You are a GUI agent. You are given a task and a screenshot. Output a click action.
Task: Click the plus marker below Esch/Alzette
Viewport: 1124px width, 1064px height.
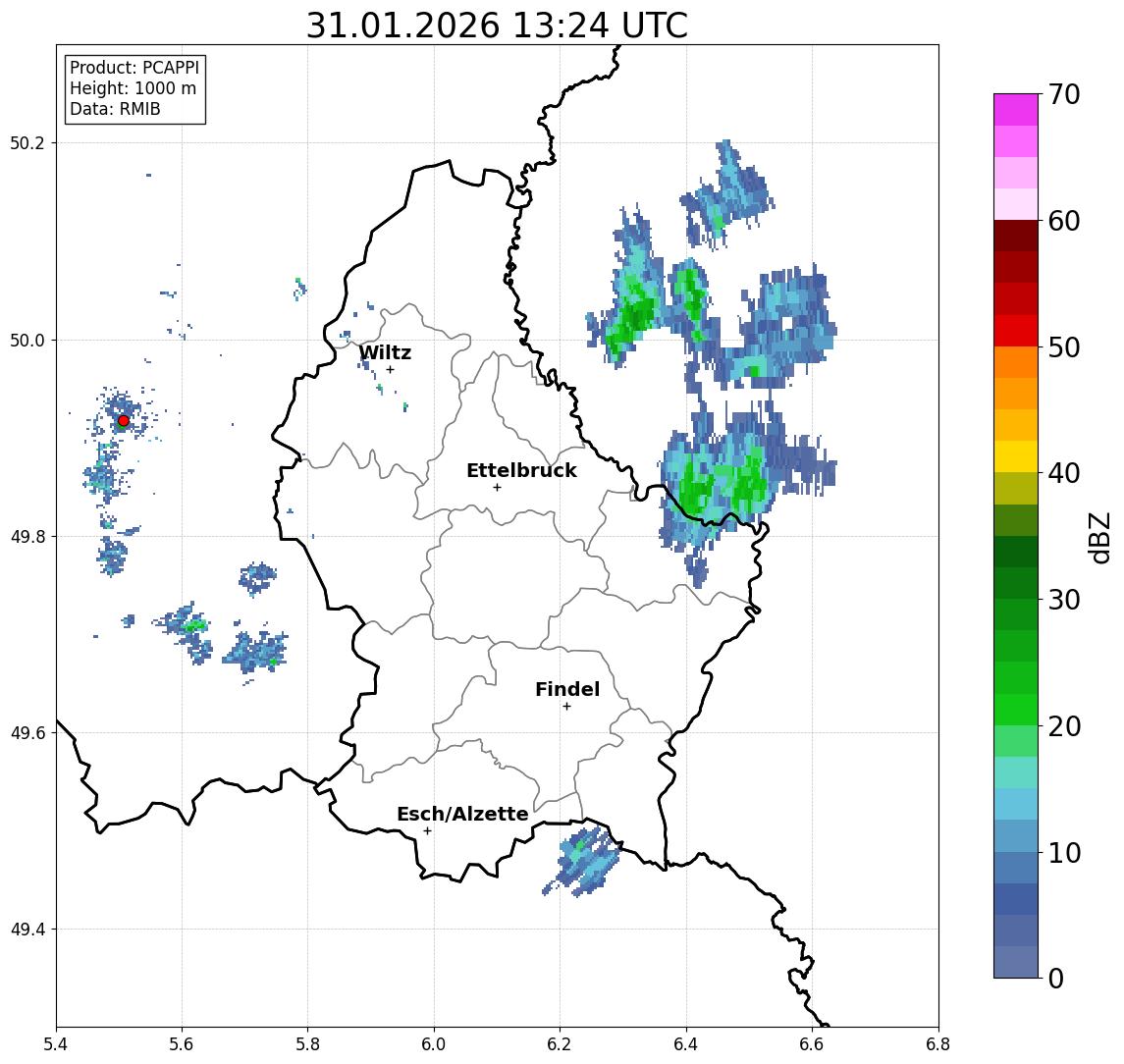pos(427,831)
